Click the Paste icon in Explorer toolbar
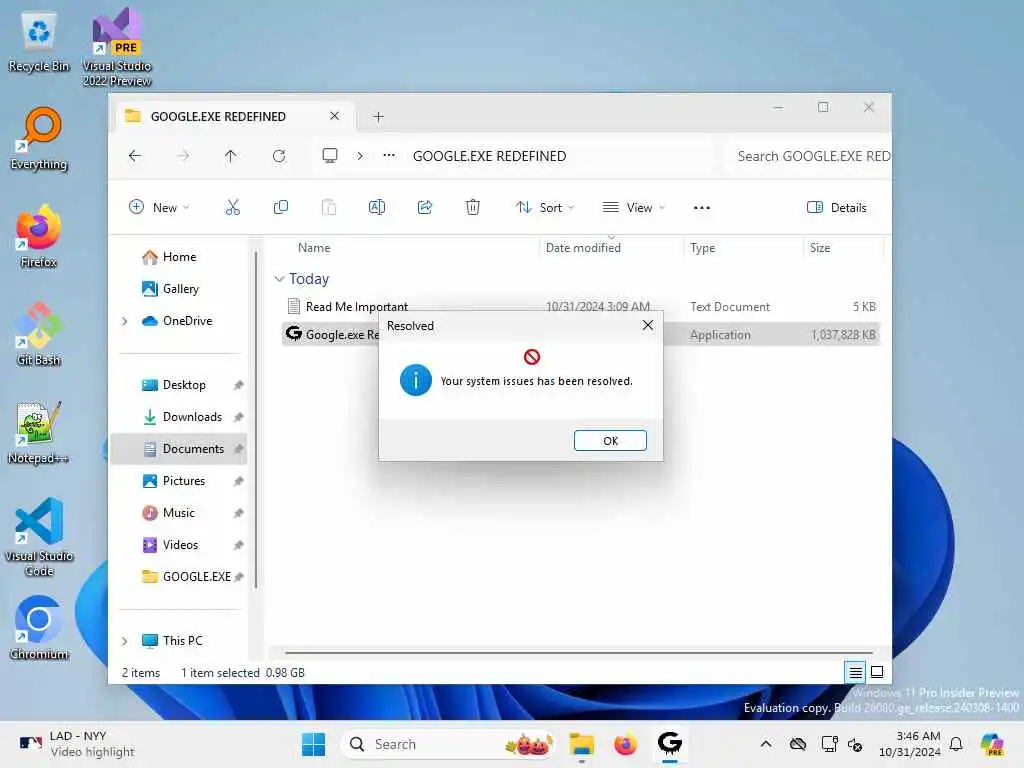1024x768 pixels. pyautogui.click(x=329, y=208)
